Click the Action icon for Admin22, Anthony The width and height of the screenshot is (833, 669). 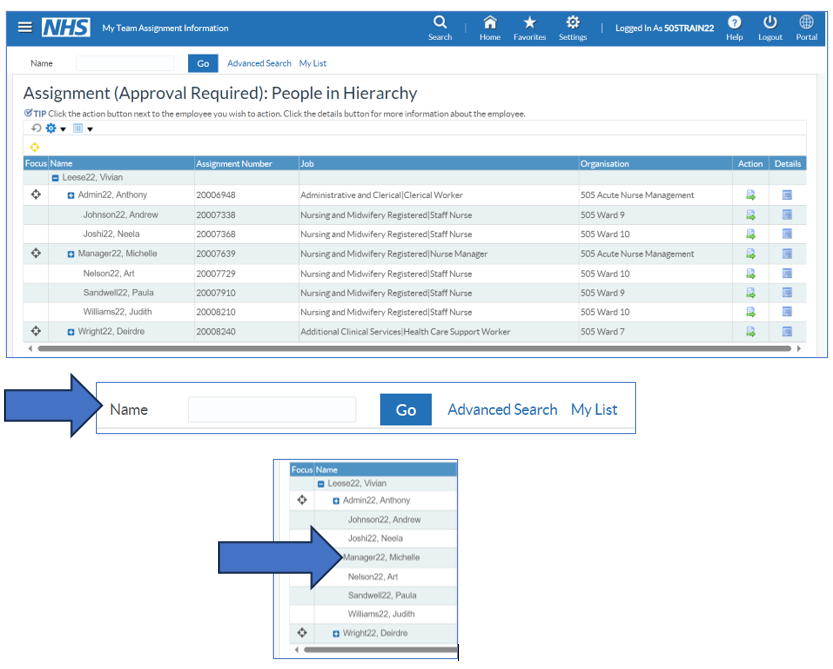point(752,196)
